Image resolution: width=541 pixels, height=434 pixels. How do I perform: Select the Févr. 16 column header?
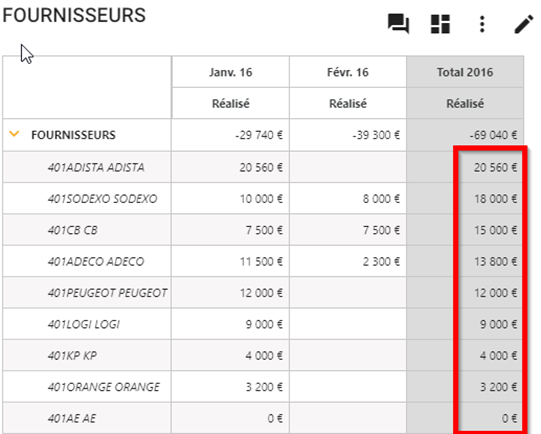[348, 72]
